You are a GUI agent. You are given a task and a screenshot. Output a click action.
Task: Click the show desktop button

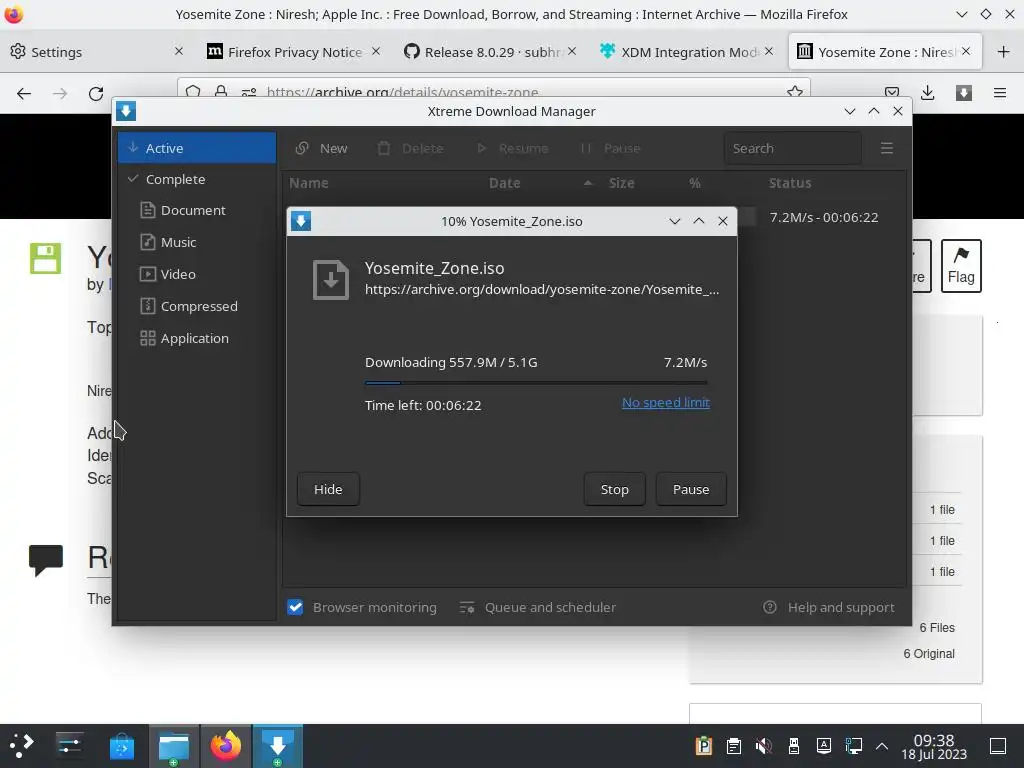(x=998, y=745)
